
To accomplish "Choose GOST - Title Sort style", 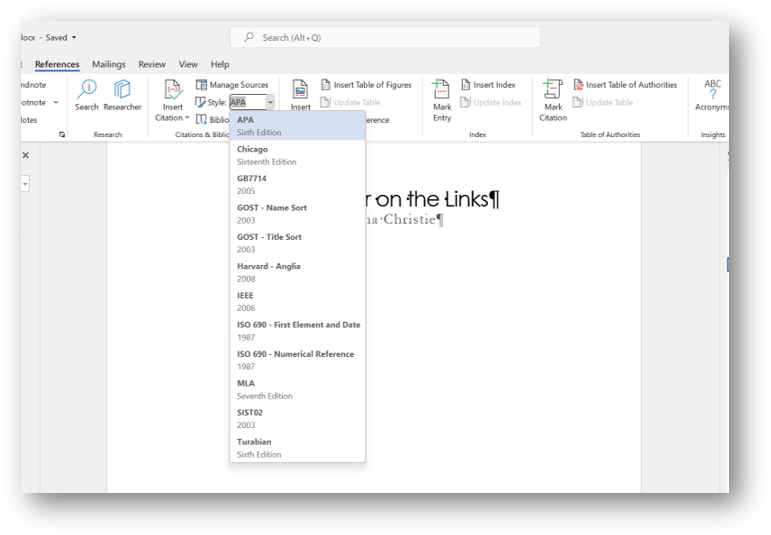I will click(x=297, y=243).
